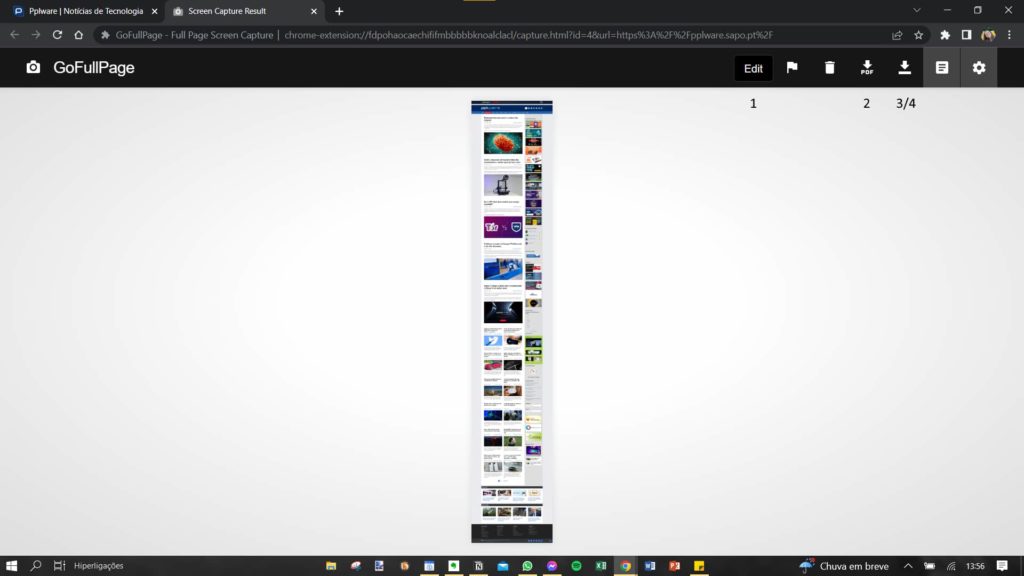Click the flag report icon
Image resolution: width=1024 pixels, height=576 pixels.
click(791, 68)
